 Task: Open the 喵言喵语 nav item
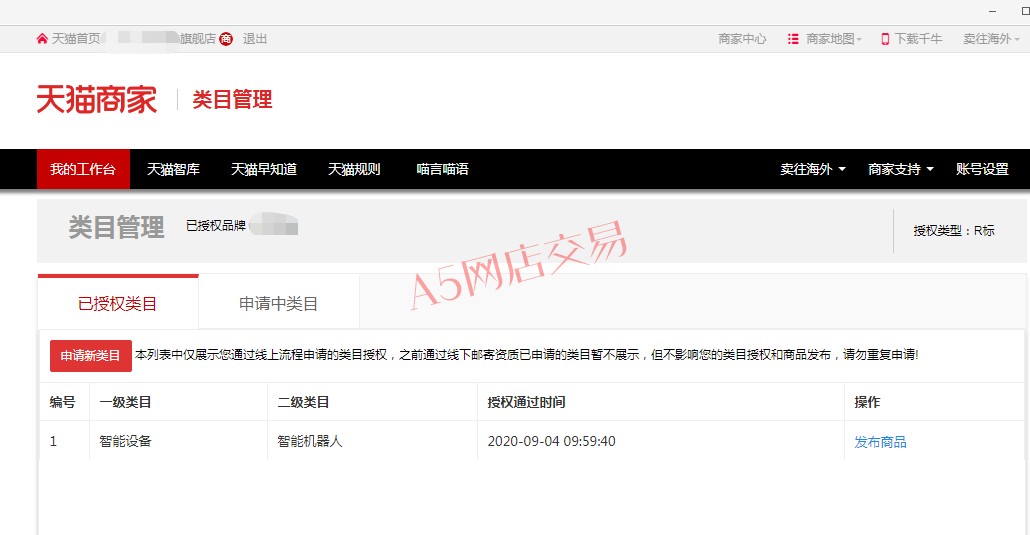[443, 169]
